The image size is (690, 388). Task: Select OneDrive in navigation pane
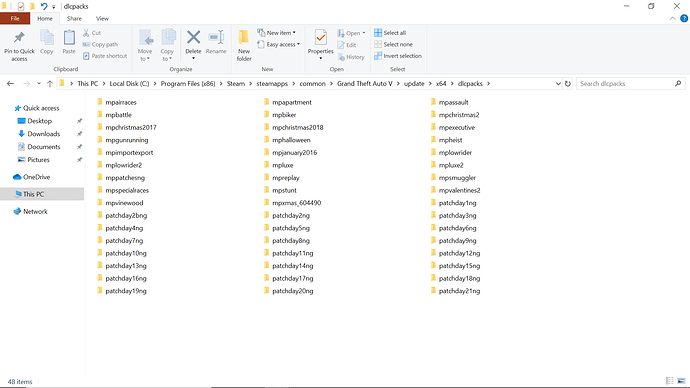pyautogui.click(x=37, y=177)
